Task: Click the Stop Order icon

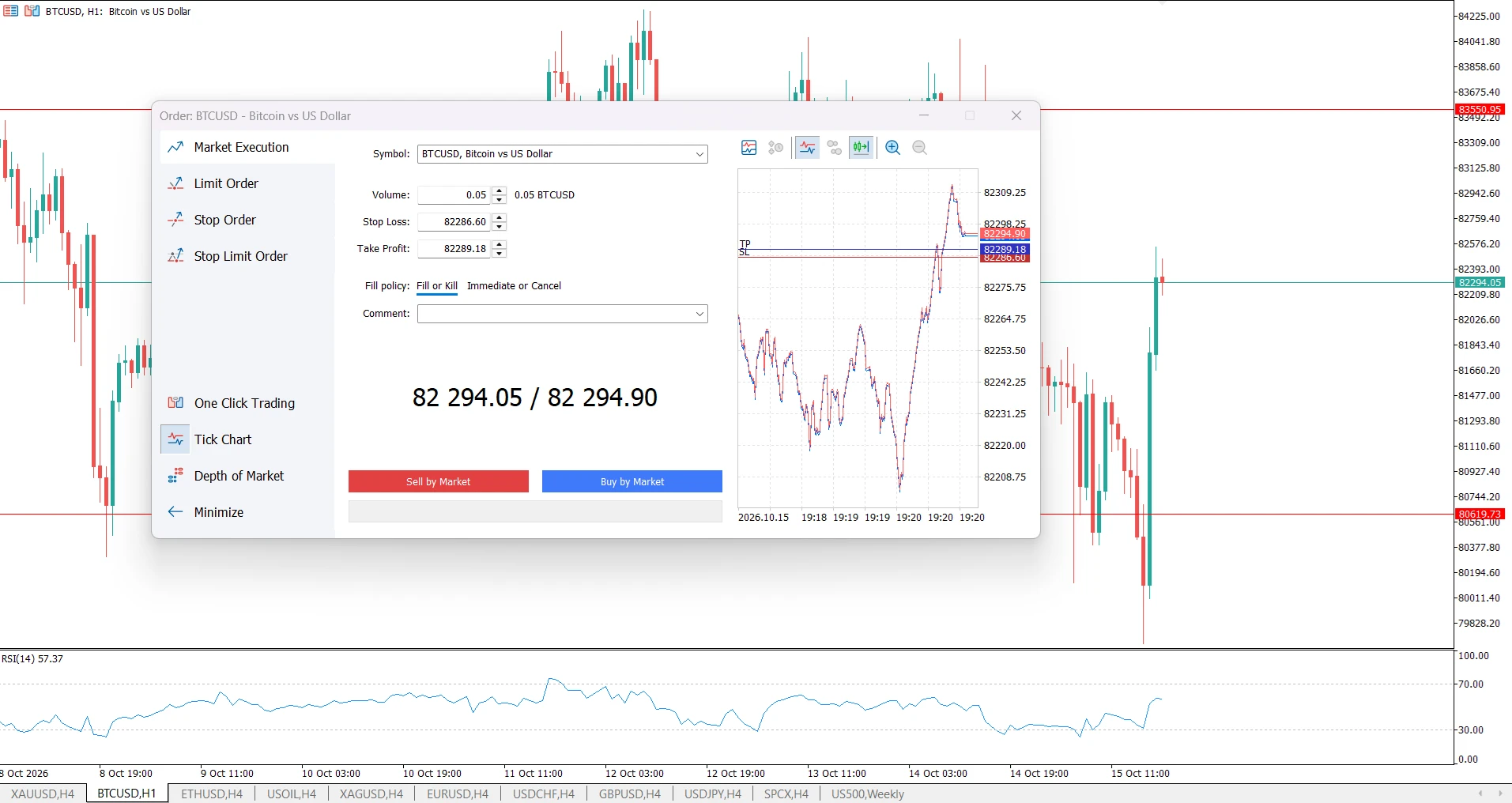Action: coord(175,220)
